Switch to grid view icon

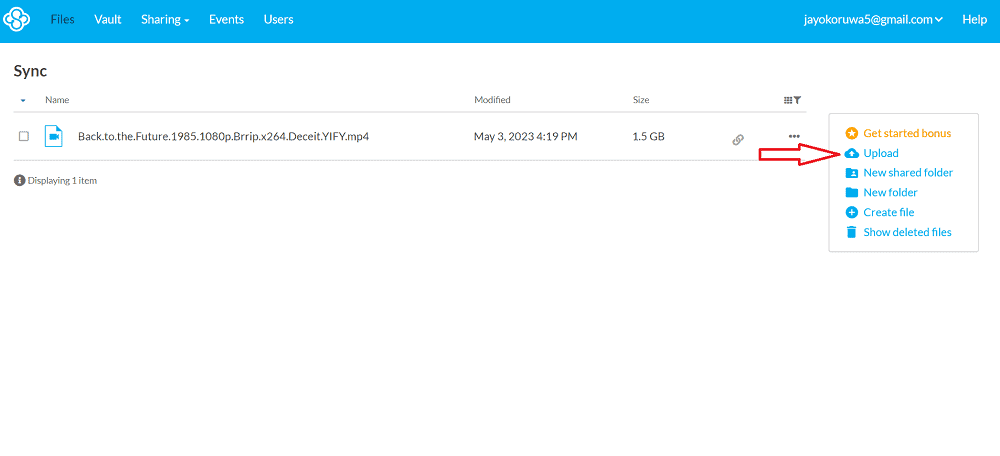click(x=788, y=100)
